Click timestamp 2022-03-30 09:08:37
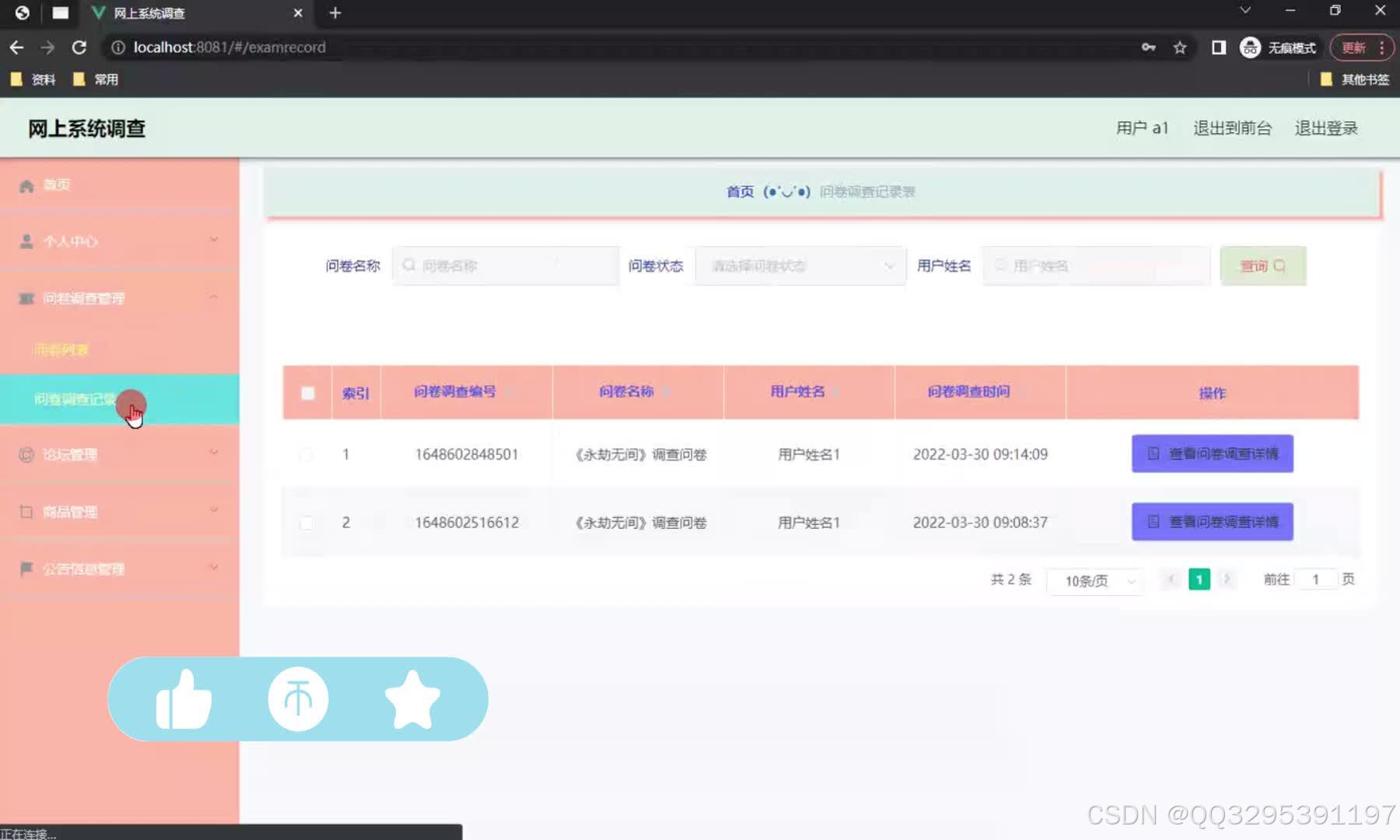This screenshot has width=1400, height=840. point(980,523)
